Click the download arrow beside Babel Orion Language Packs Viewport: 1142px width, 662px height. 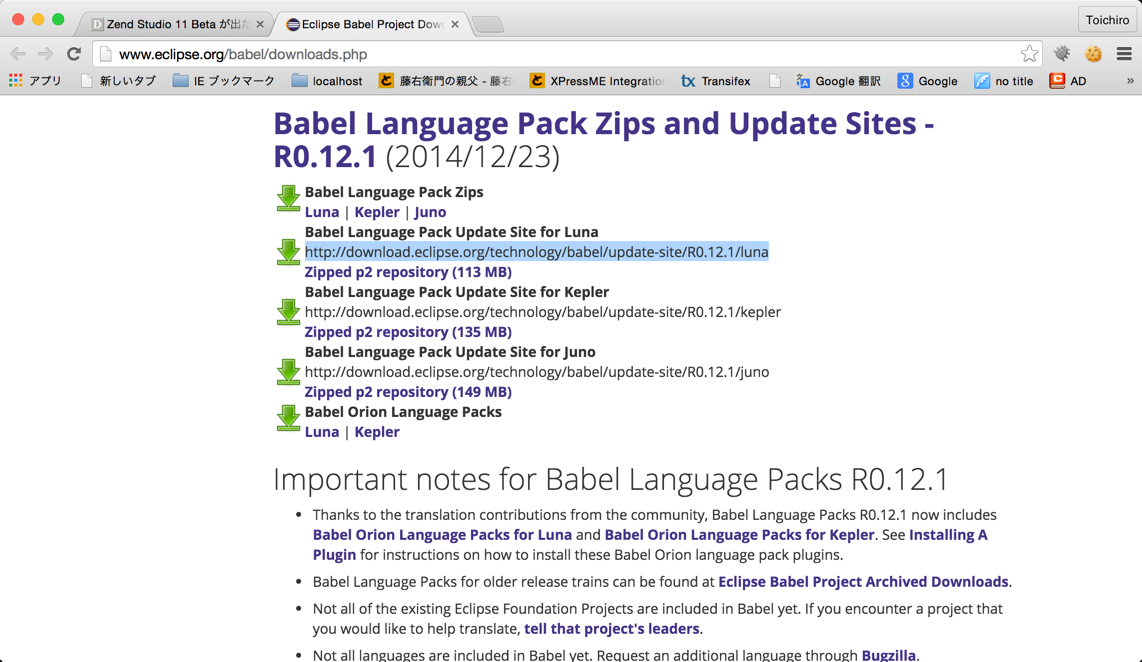coord(288,418)
